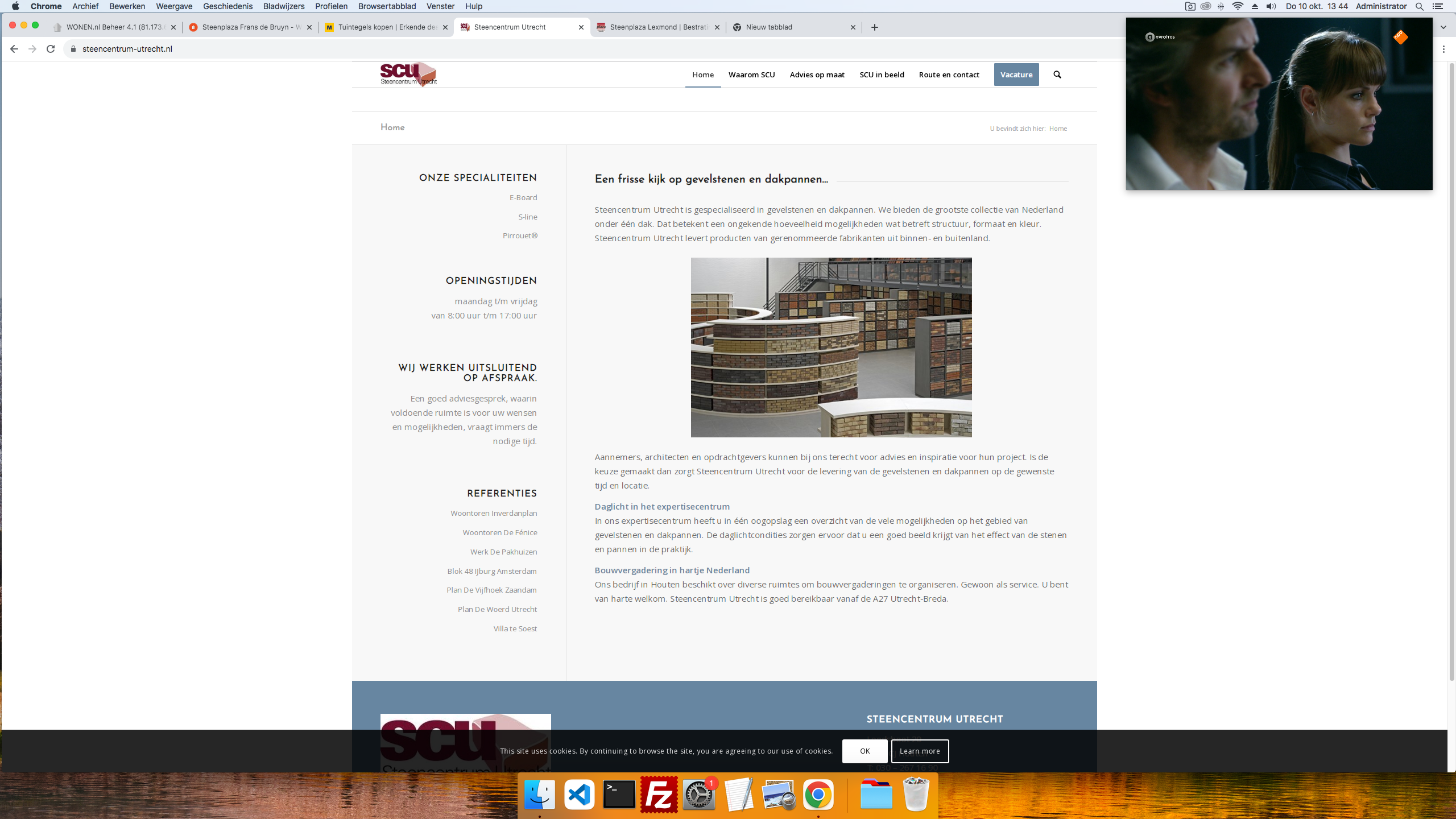
Task: Open the Vacature navigation button
Action: [1016, 75]
